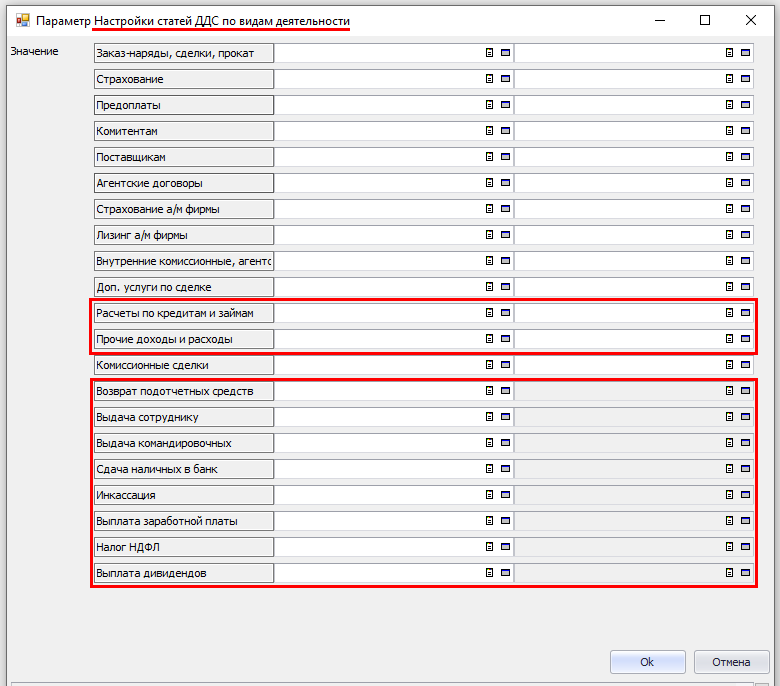This screenshot has width=780, height=686.
Task: Click window icon in first Лизинг а/м фирмы field
Action: pos(505,235)
